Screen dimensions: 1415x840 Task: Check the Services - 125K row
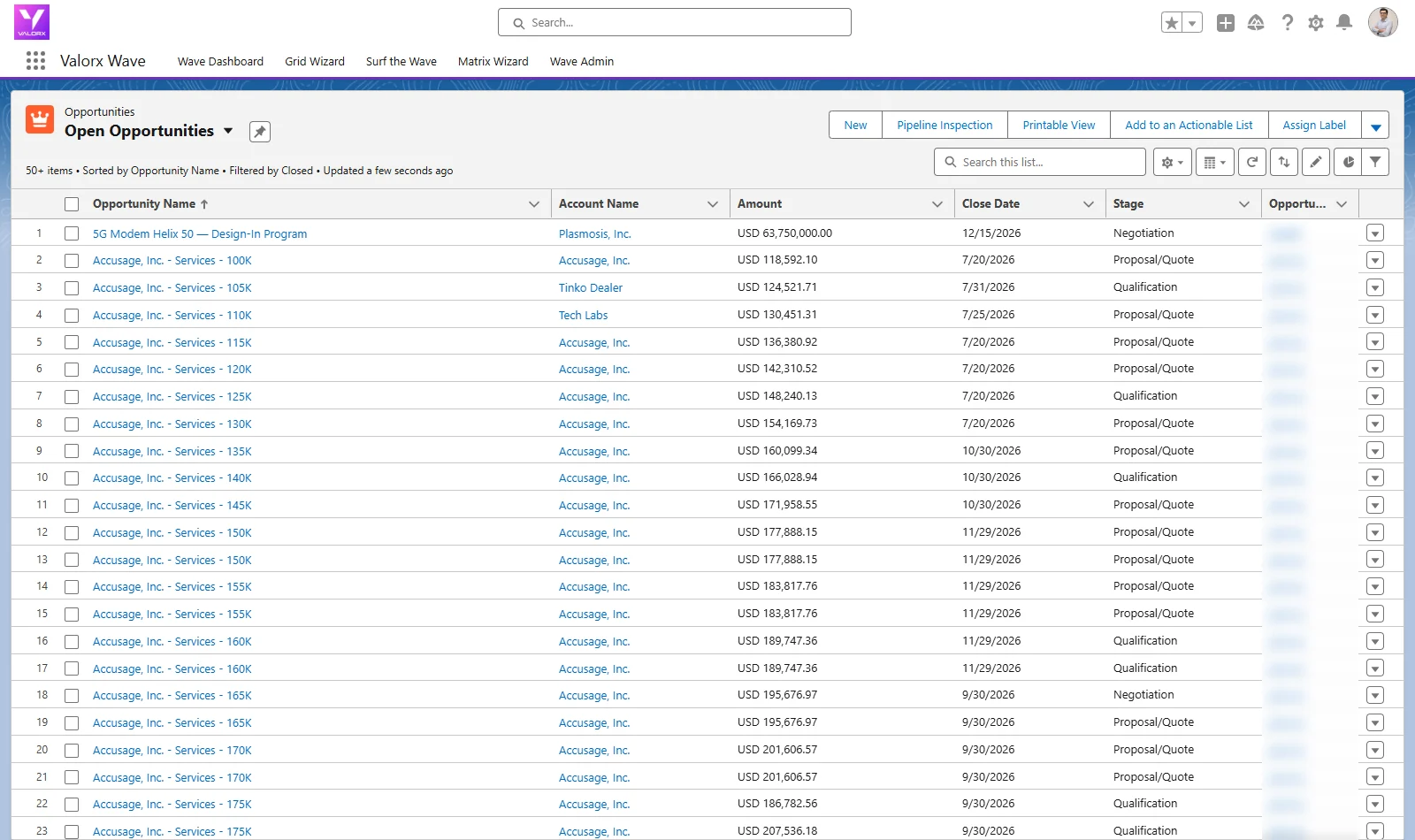coord(72,397)
